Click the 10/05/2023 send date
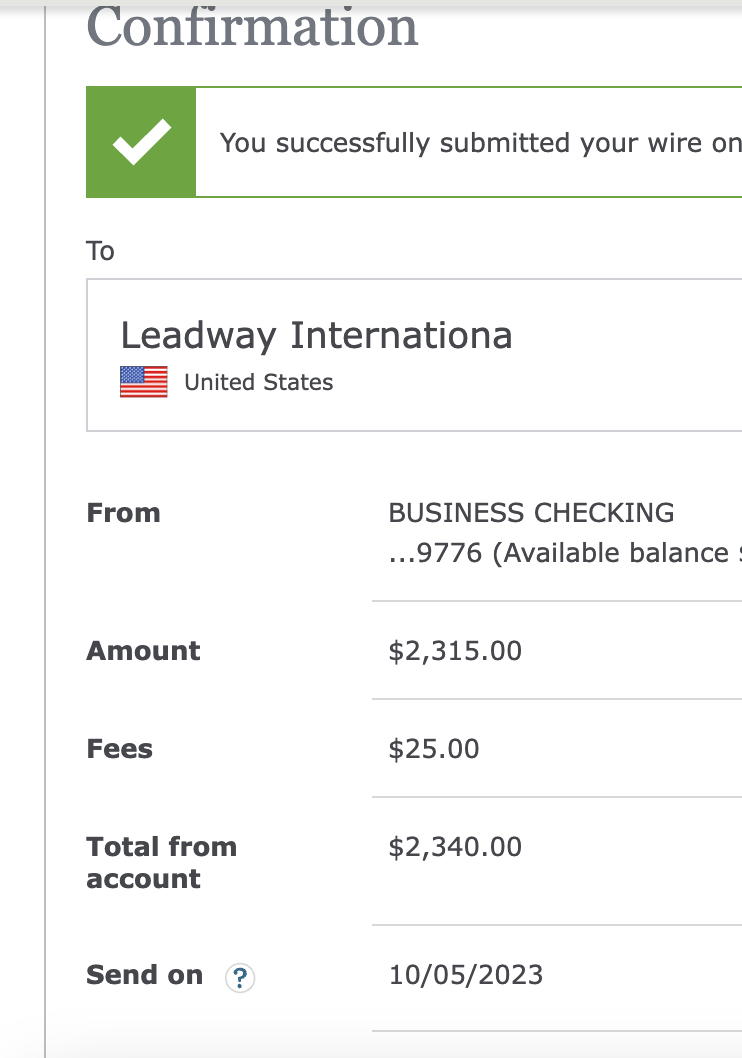 466,975
